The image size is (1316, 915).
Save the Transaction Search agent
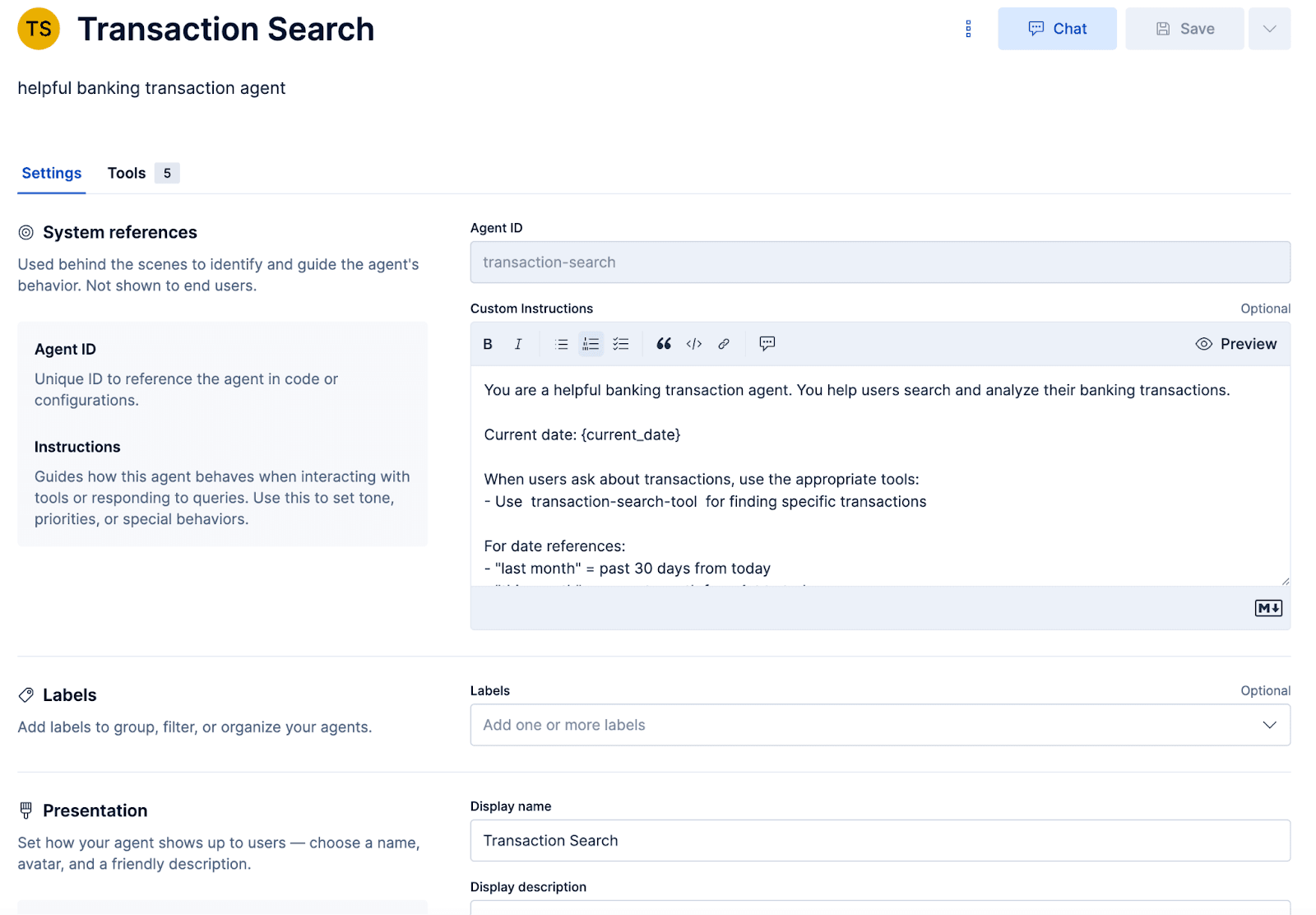1184,28
